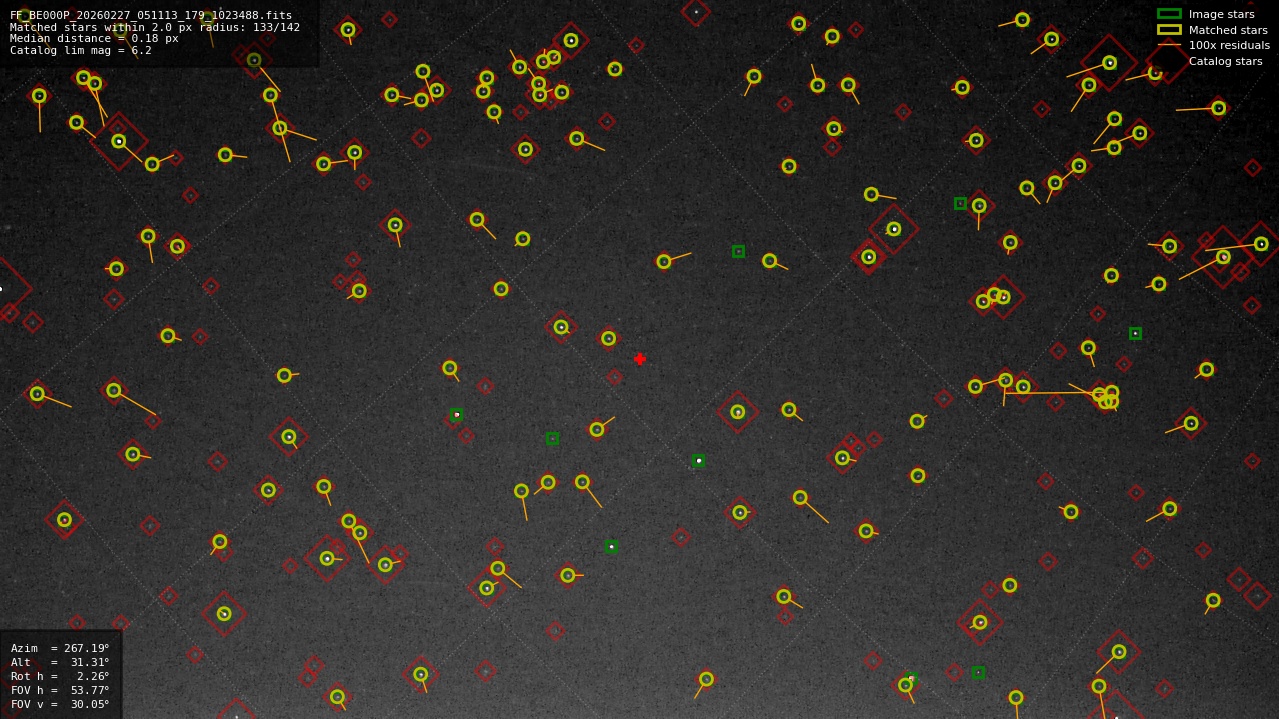Click the red center cross marker
The height and width of the screenshot is (719, 1279).
pos(640,359)
